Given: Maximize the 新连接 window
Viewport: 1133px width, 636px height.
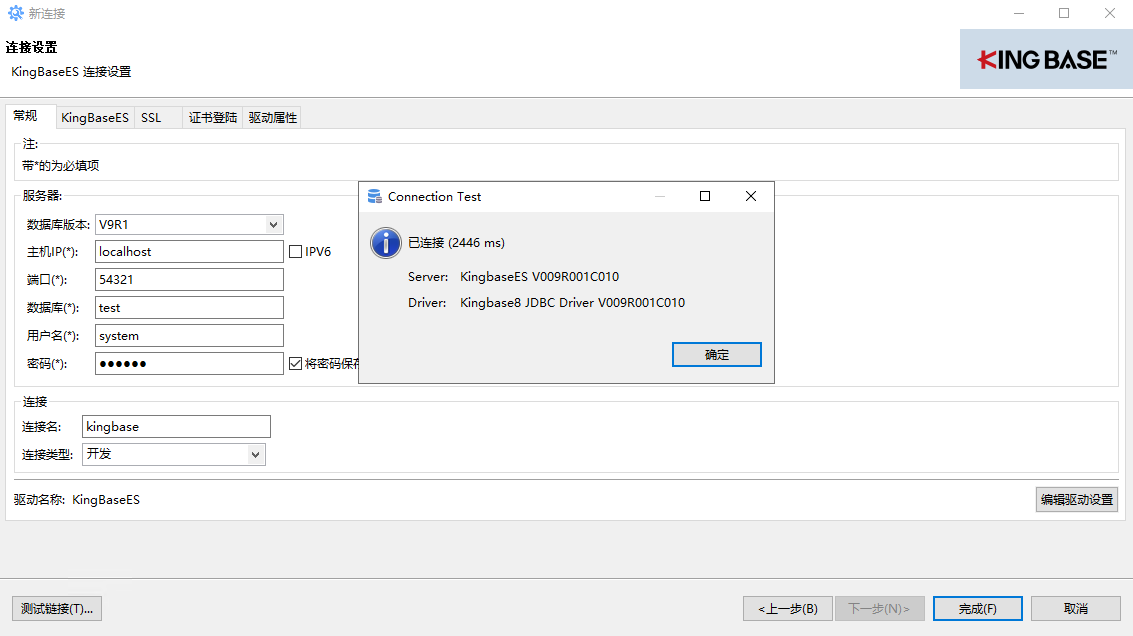Looking at the screenshot, I should (1064, 13).
